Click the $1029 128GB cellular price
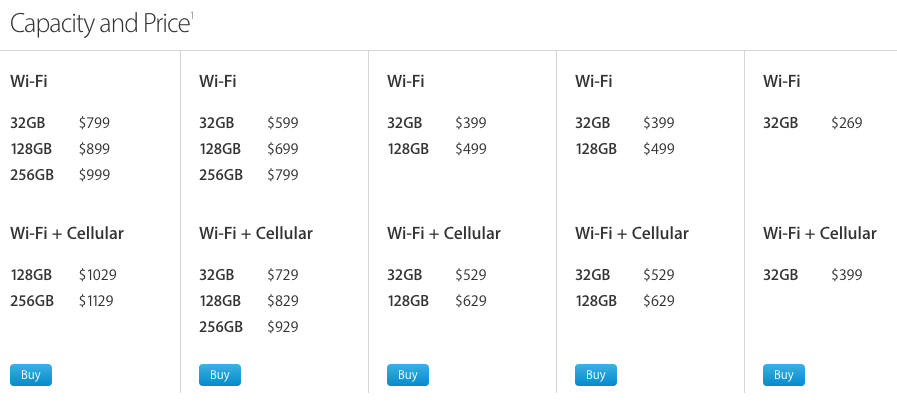Screen dimensions: 897x407 pos(98,275)
